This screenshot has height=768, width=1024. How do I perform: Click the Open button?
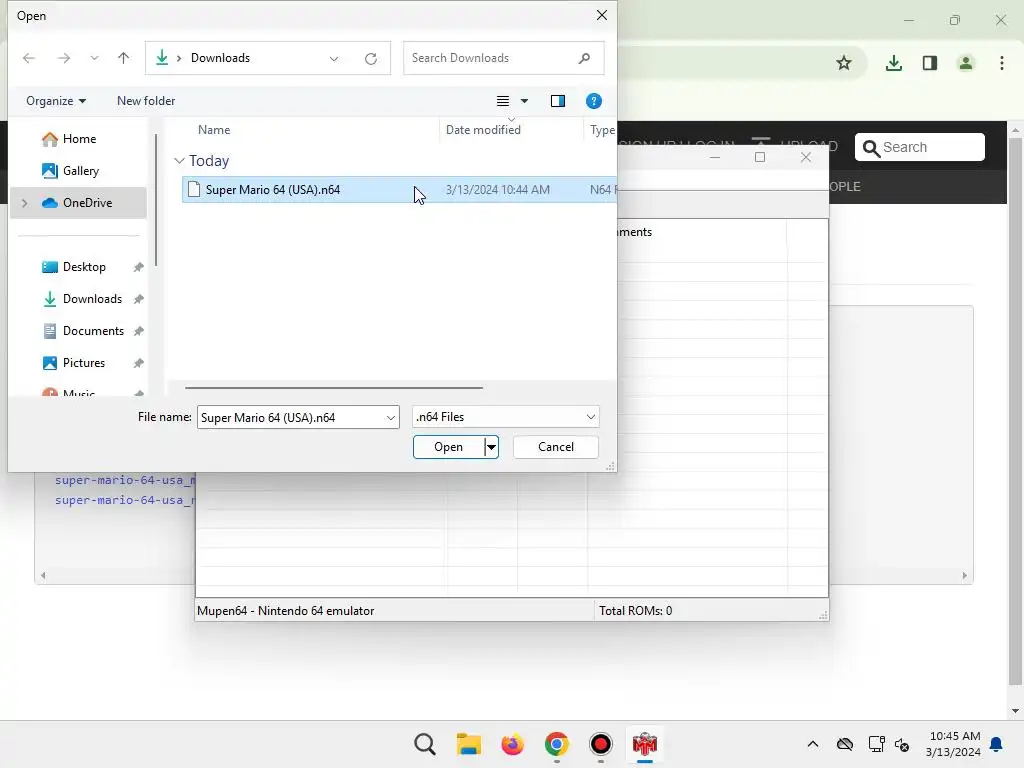[449, 447]
